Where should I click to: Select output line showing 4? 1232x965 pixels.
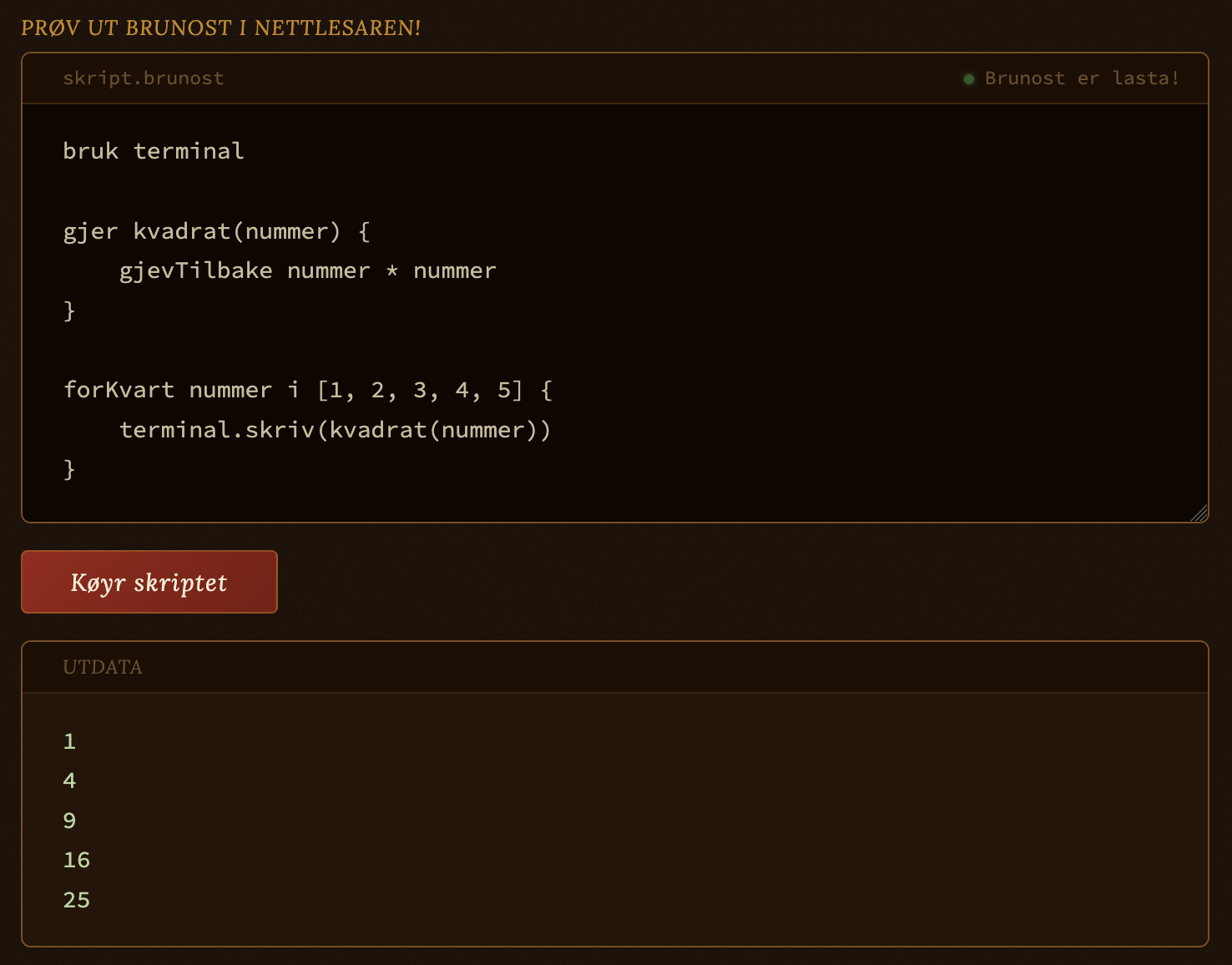pos(70,781)
